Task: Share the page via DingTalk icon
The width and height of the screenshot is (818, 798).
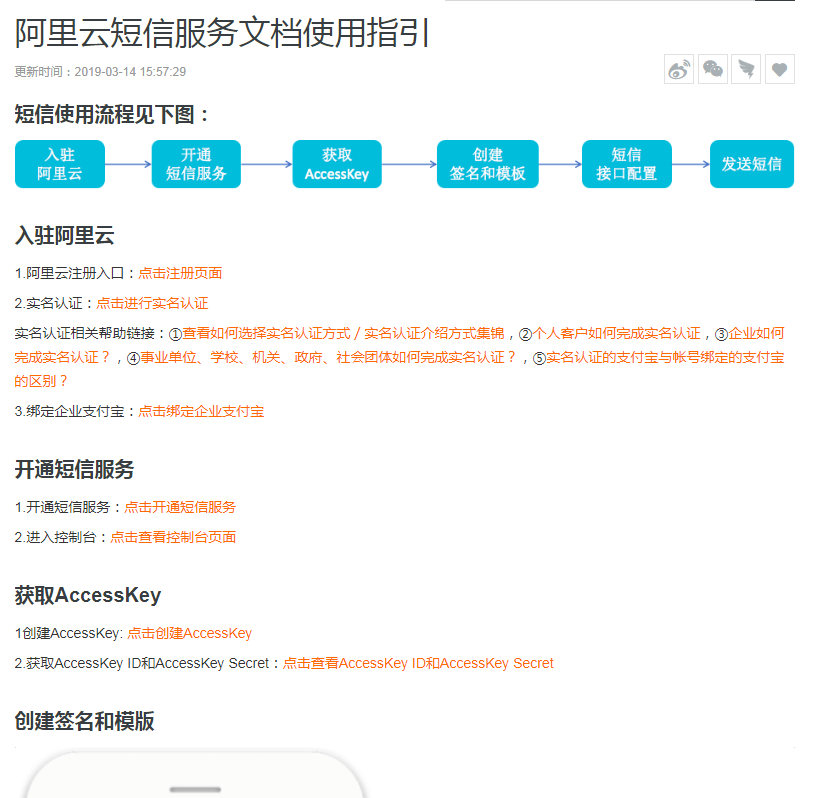Action: (746, 69)
